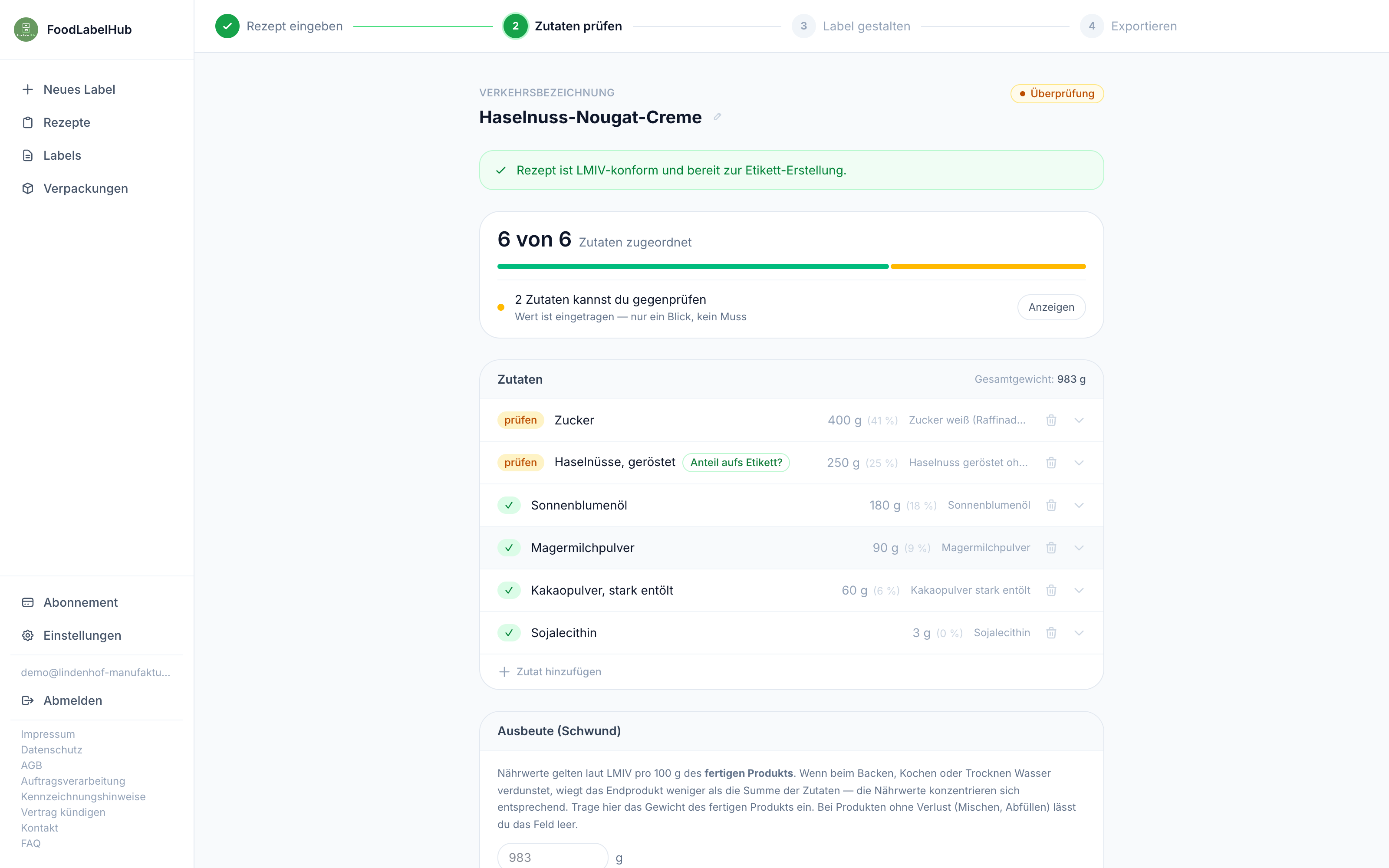Delete the Magermilchpulver row

(x=1051, y=548)
